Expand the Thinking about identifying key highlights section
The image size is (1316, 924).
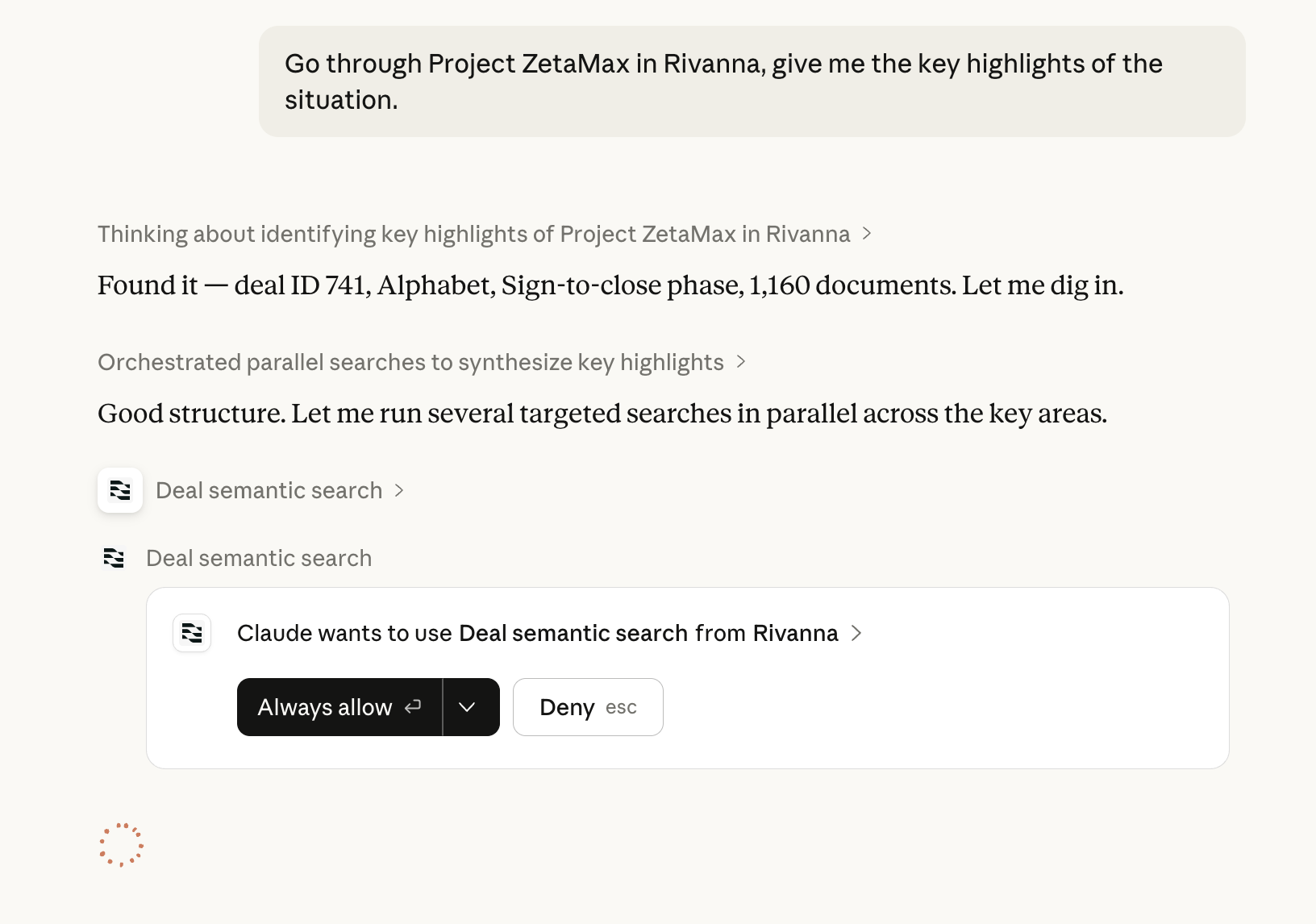pos(473,234)
